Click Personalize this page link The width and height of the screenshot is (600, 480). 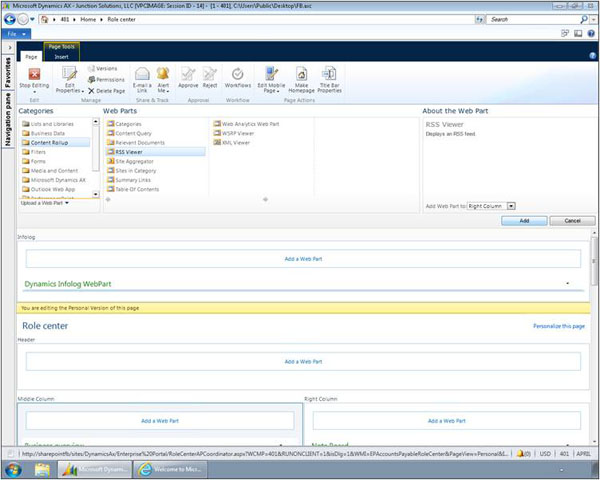point(559,326)
